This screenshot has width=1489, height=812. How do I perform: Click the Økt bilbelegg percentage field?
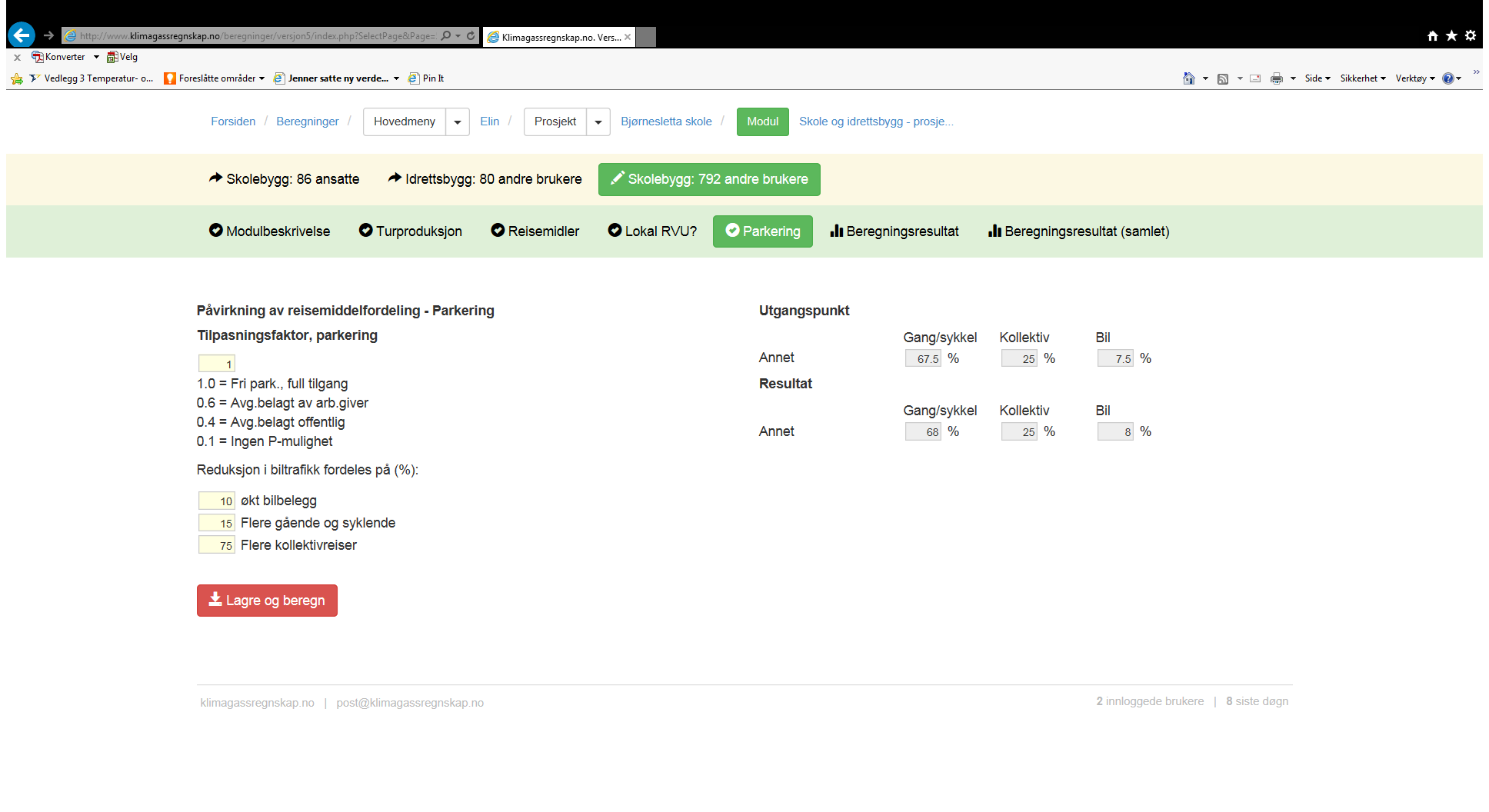(x=216, y=501)
